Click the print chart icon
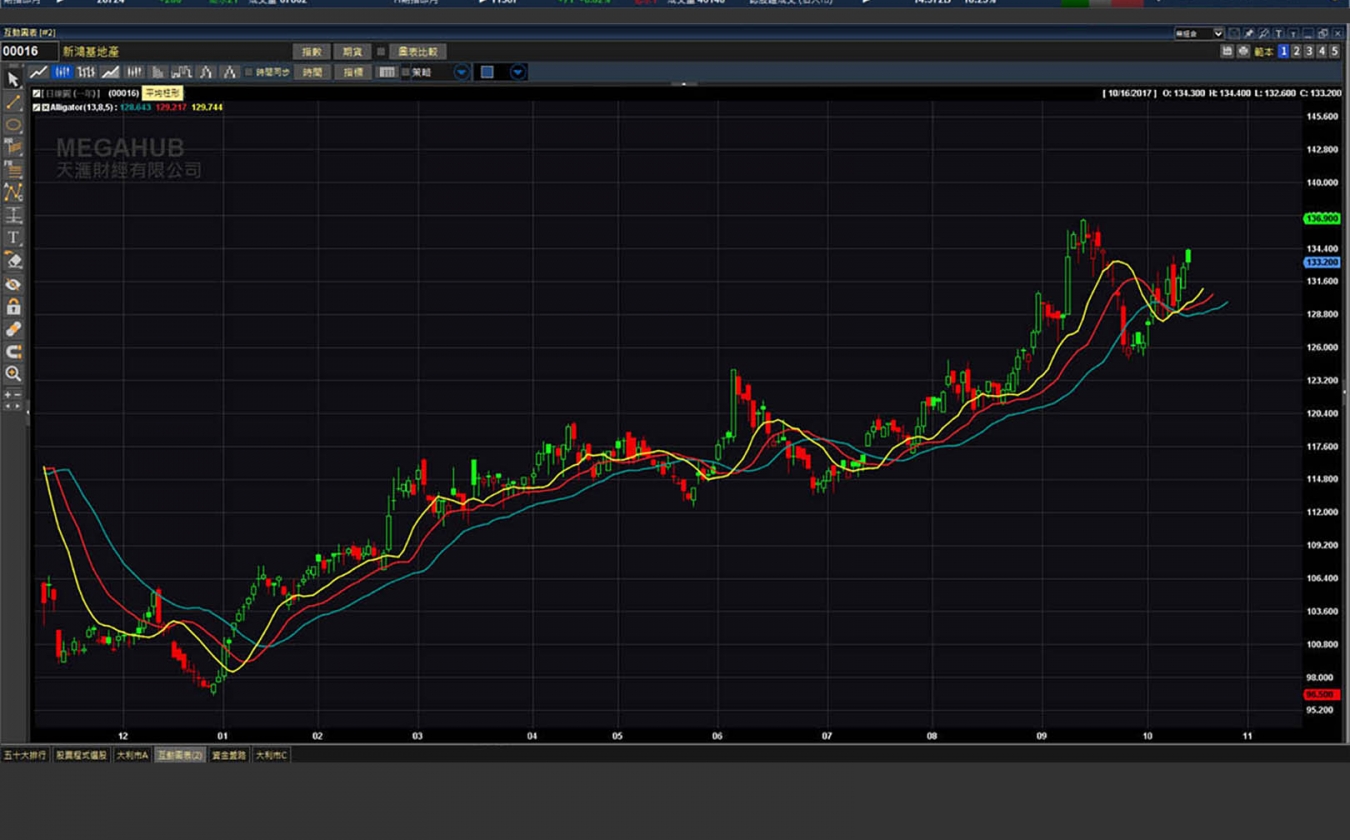The height and width of the screenshot is (840, 1350). point(1243,51)
